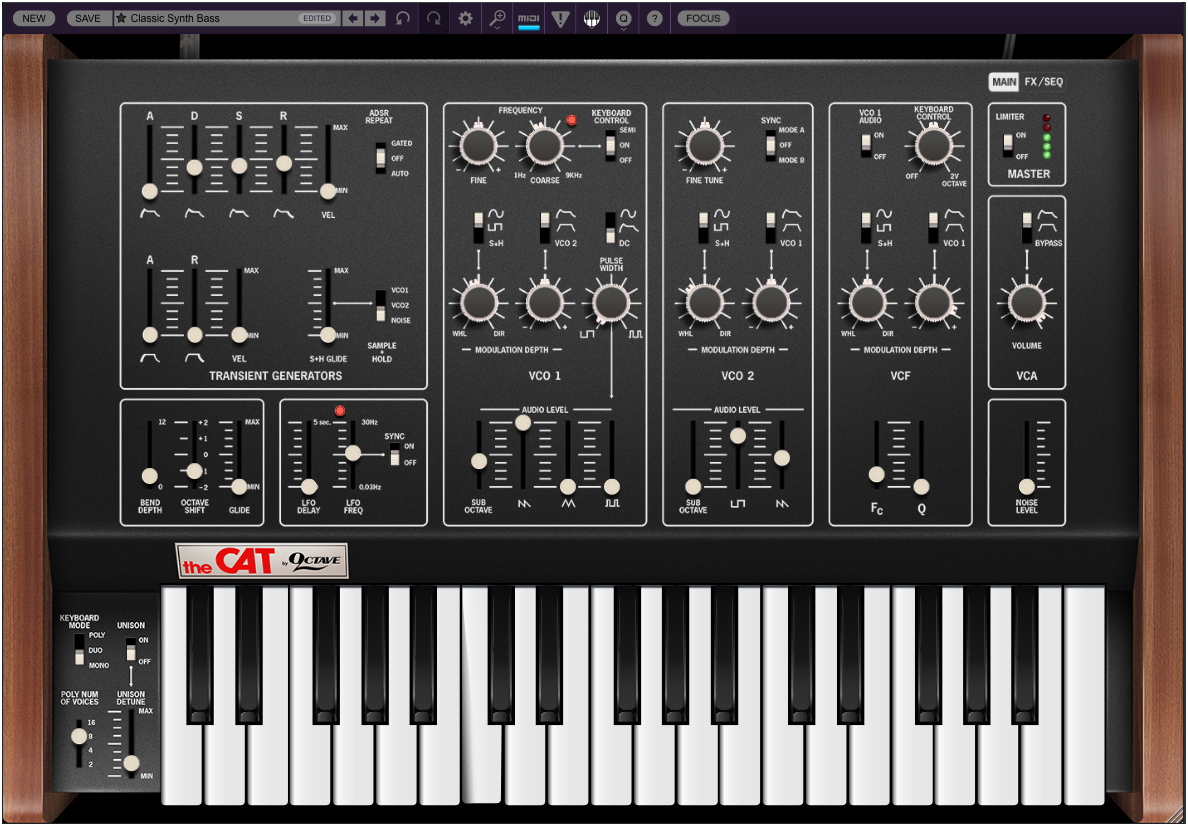The image size is (1188, 826).
Task: Toggle VCA Bypass envelope switch
Action: 1027,227
